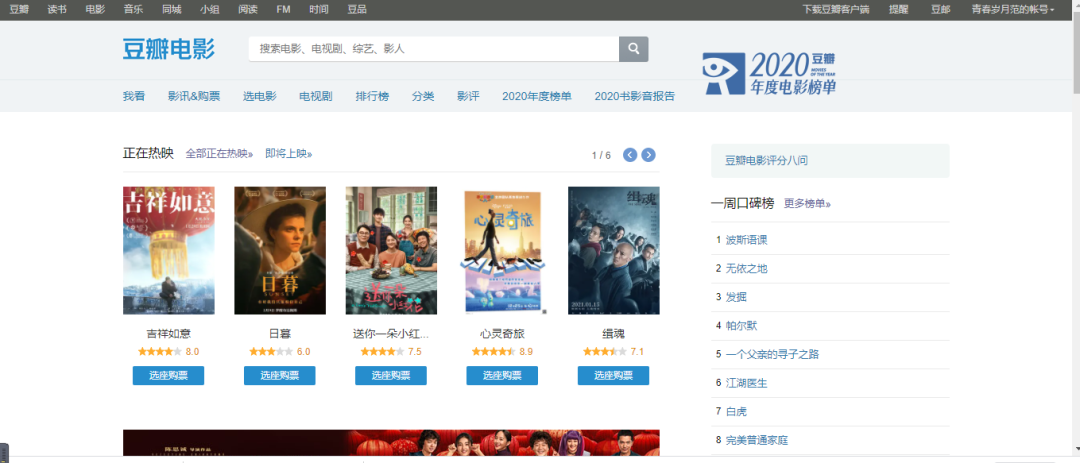Open the 缉魂 movie poster
This screenshot has height=463, width=1080.
click(x=613, y=250)
